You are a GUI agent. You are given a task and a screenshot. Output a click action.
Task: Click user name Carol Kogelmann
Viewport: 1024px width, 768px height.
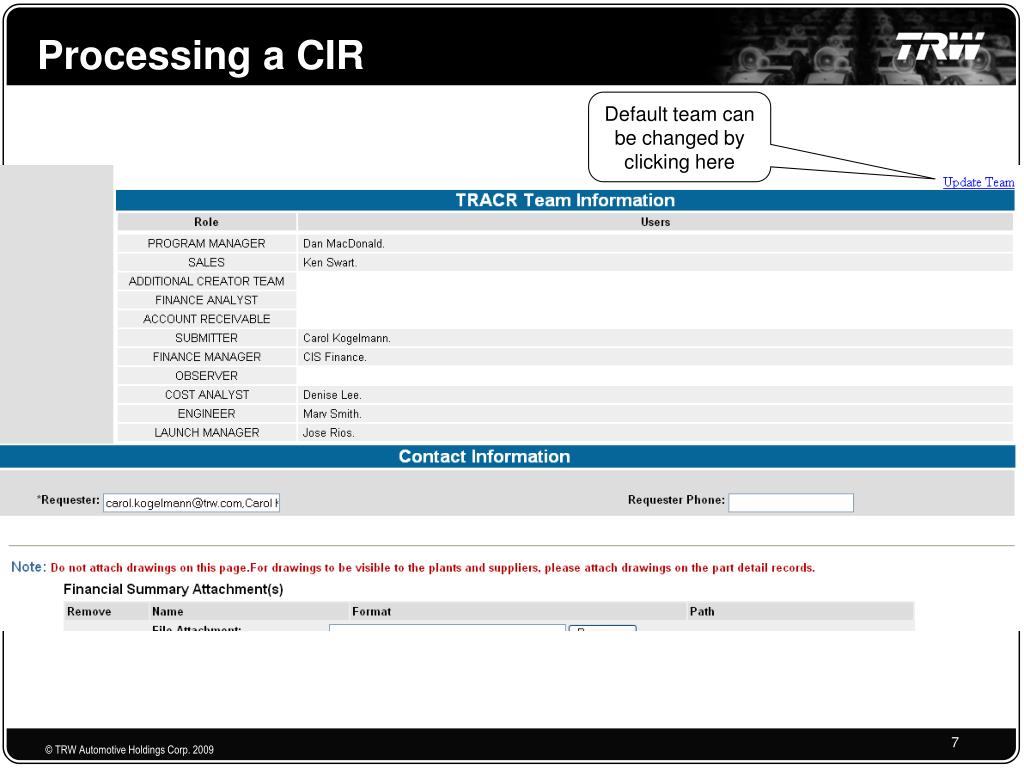coord(347,338)
